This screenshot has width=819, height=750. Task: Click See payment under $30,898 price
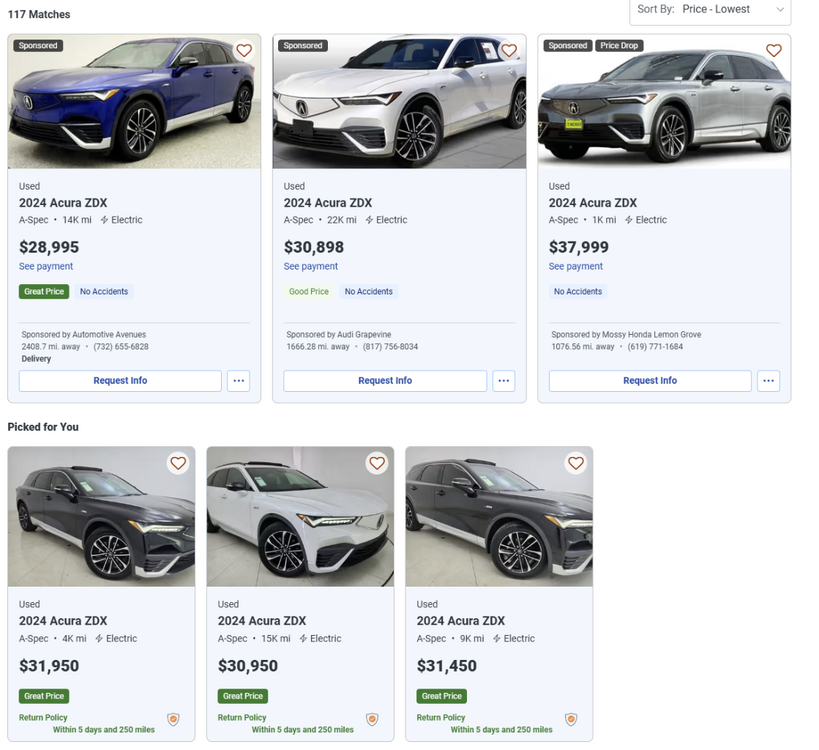pyautogui.click(x=311, y=267)
